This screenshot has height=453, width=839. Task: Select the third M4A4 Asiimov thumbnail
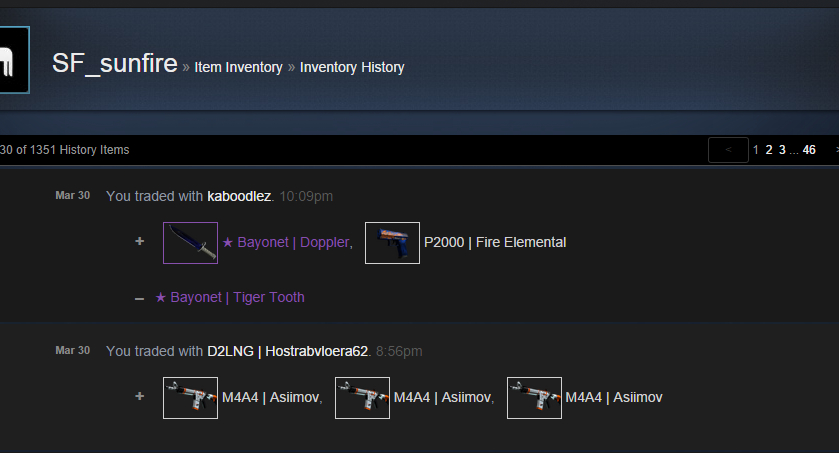click(x=534, y=398)
